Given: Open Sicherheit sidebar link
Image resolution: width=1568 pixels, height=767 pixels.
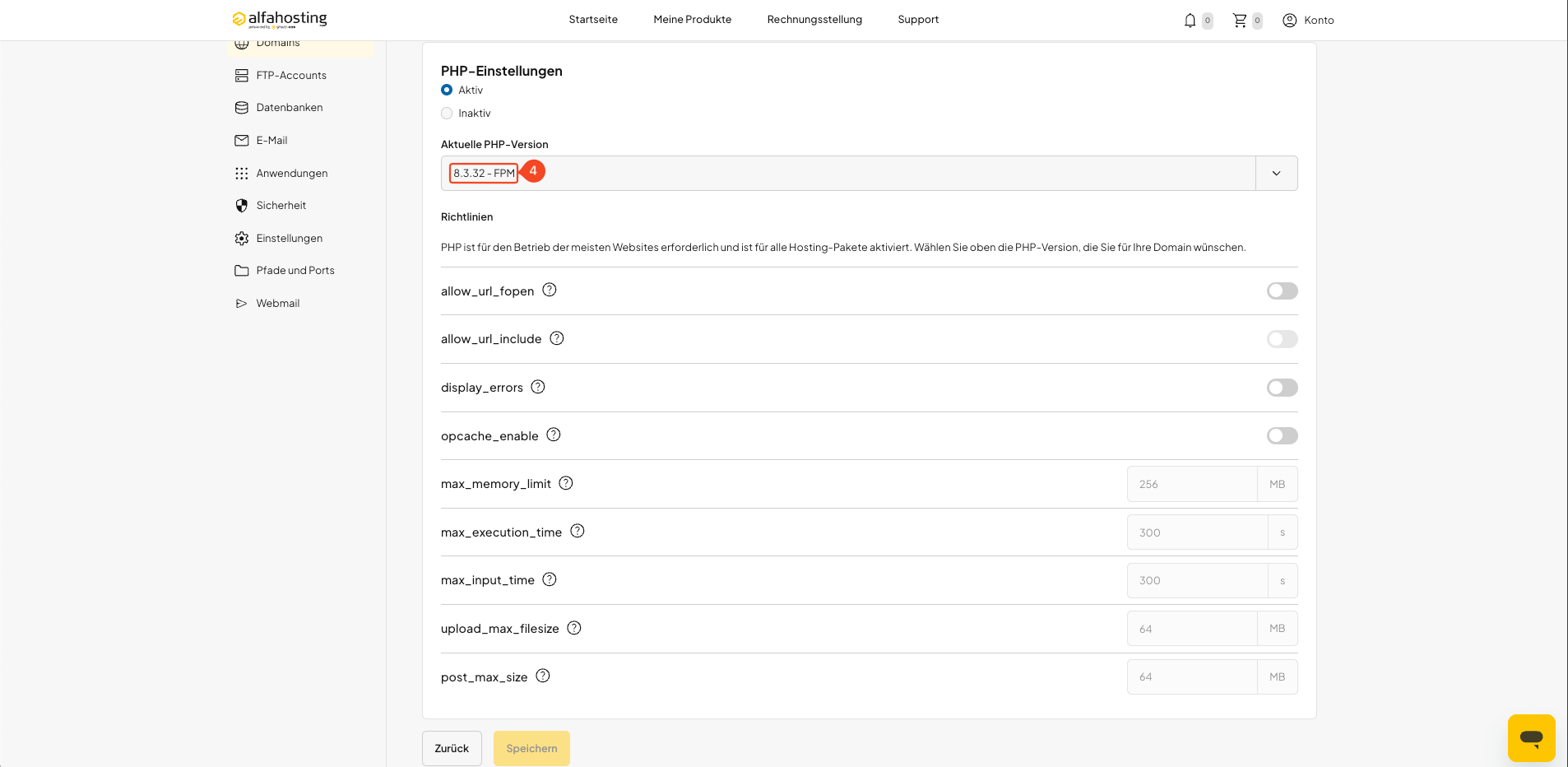Looking at the screenshot, I should [281, 205].
